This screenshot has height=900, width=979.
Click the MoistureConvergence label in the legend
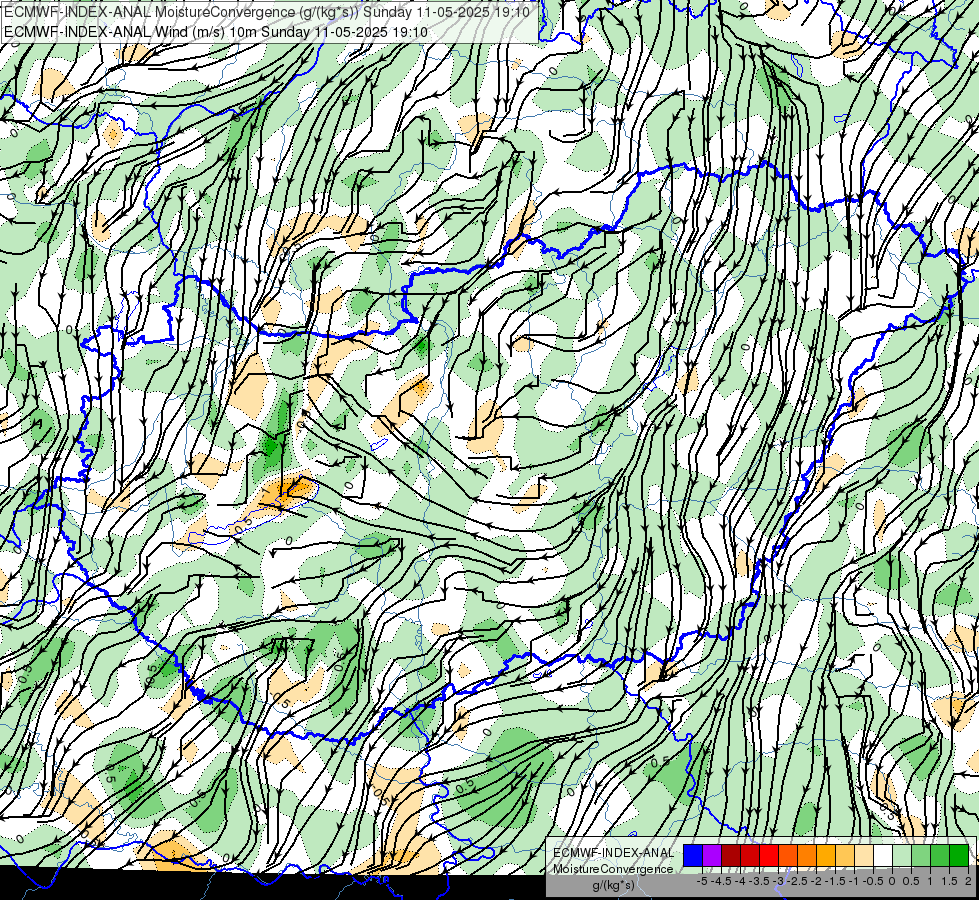pos(613,869)
